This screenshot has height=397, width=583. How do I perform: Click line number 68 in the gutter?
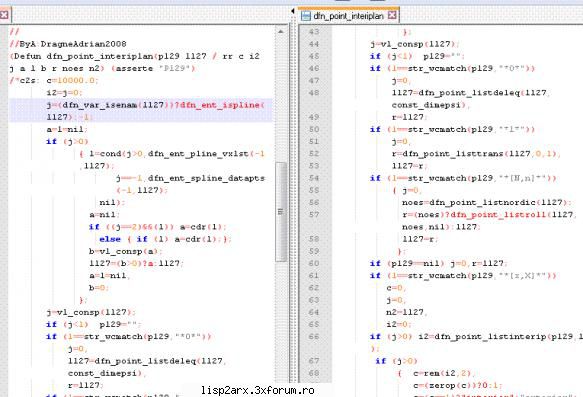tap(314, 373)
